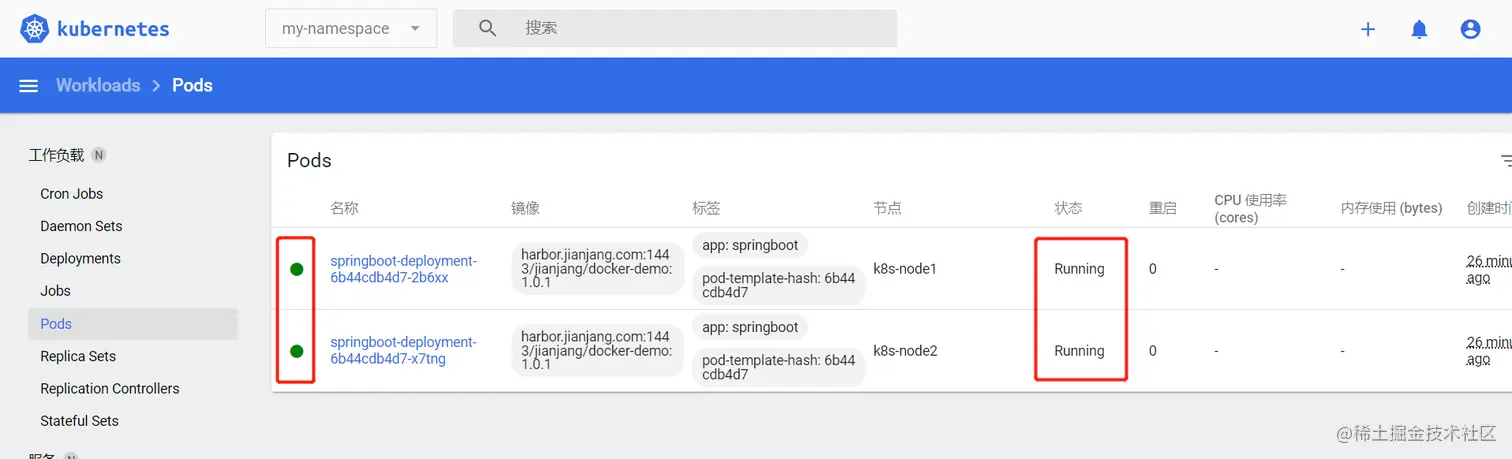Image resolution: width=1512 pixels, height=459 pixels.
Task: Click the 内存使用 (bytes) column header
Action: pyautogui.click(x=1391, y=208)
